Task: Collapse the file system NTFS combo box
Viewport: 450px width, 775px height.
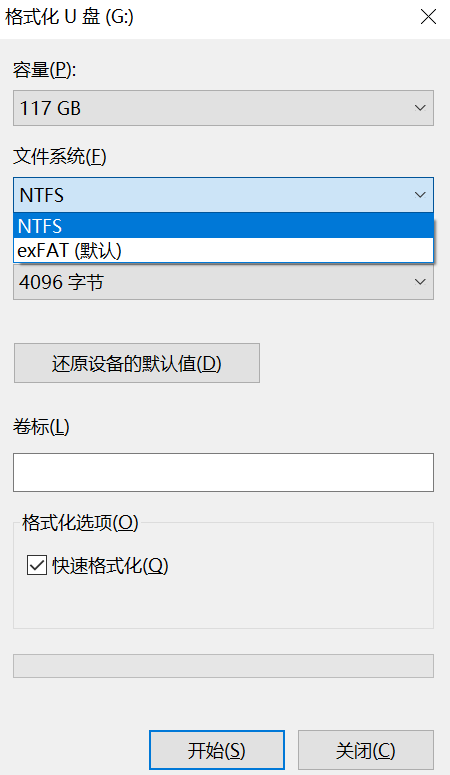Action: tap(224, 195)
